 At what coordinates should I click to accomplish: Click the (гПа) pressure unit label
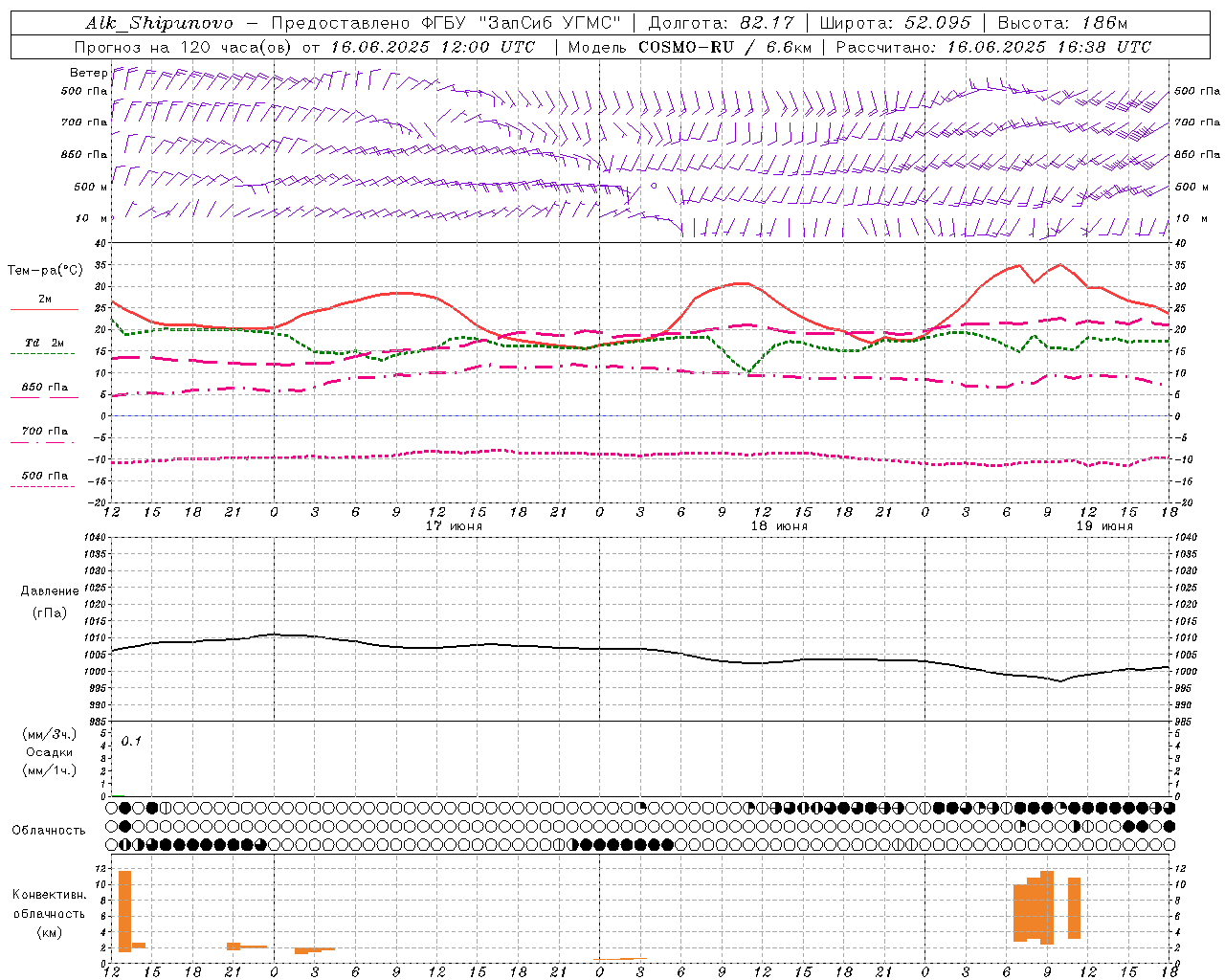(50, 613)
